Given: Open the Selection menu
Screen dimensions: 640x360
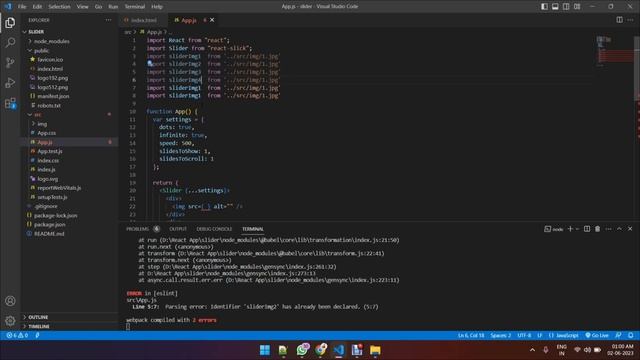Looking at the screenshot, I should click(59, 7).
